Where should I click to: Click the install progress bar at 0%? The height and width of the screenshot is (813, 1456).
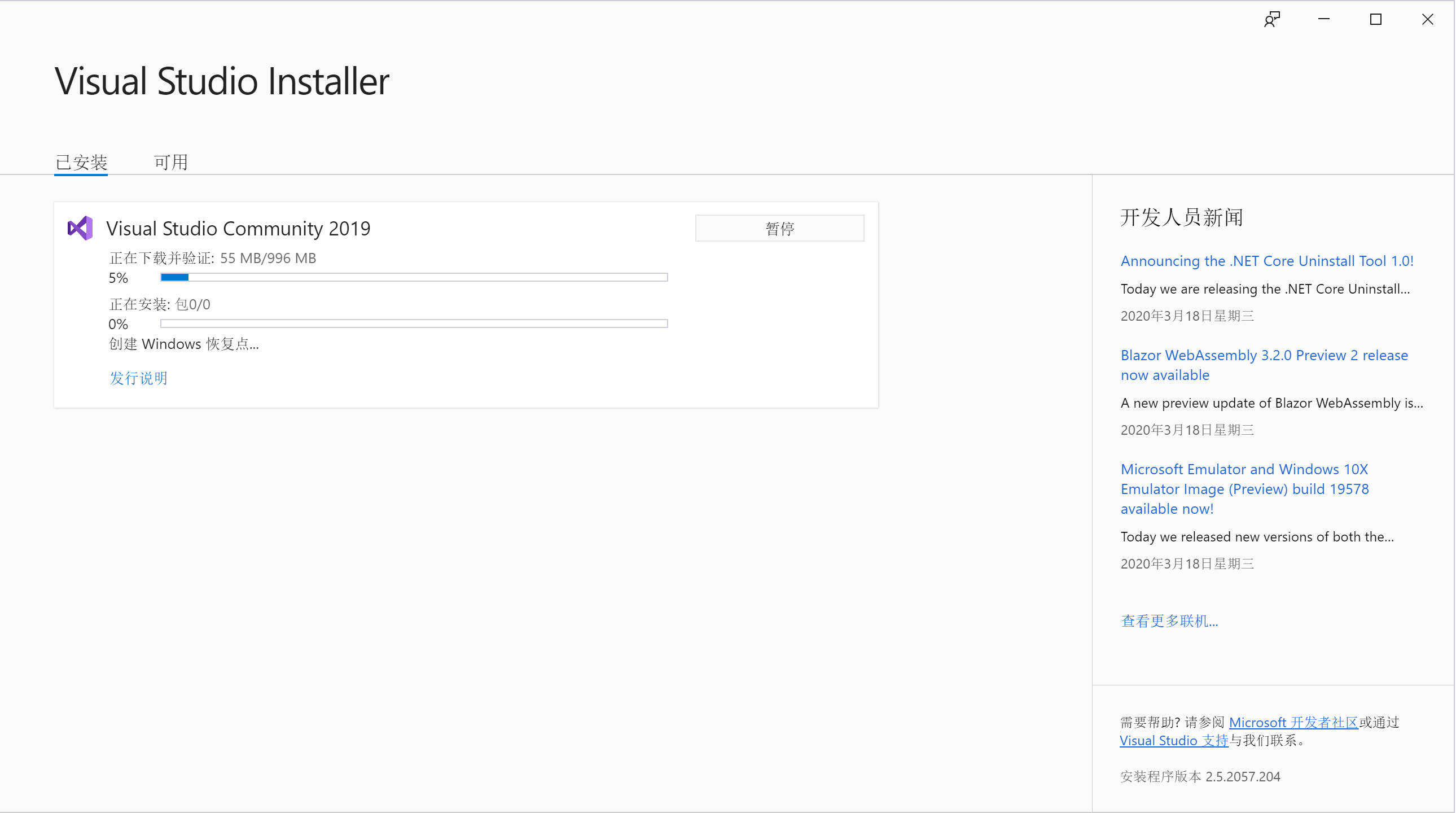(414, 324)
